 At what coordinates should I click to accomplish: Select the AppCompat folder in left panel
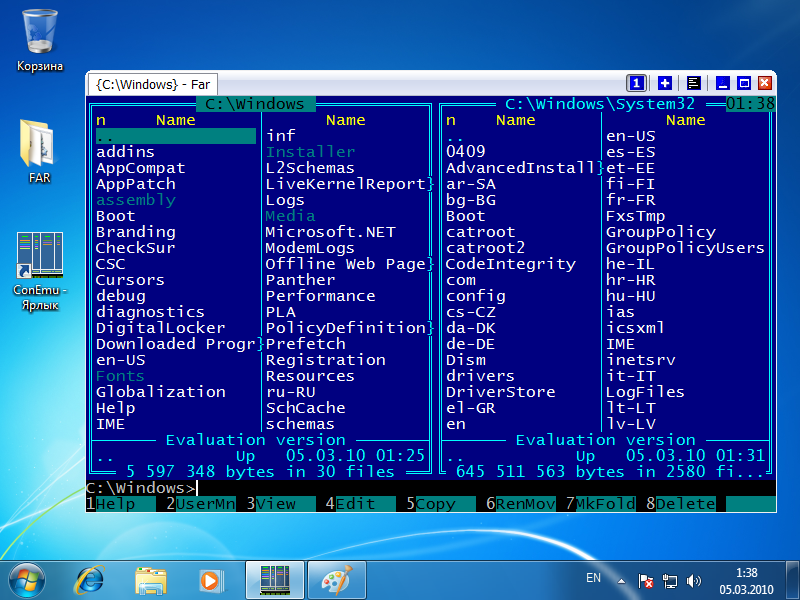pyautogui.click(x=140, y=168)
